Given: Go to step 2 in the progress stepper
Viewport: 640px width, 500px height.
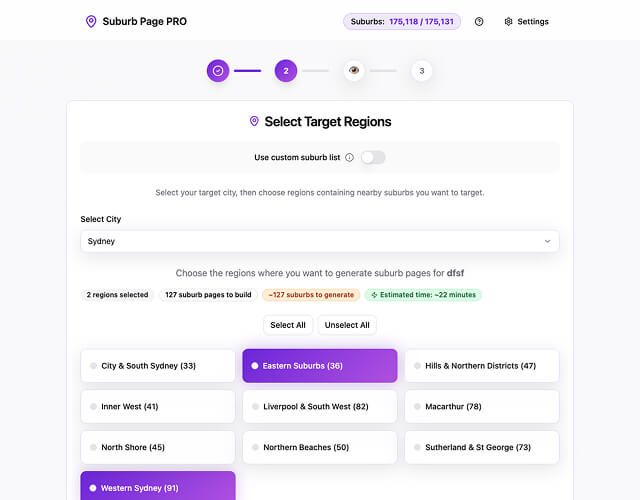Looking at the screenshot, I should click(x=286, y=71).
